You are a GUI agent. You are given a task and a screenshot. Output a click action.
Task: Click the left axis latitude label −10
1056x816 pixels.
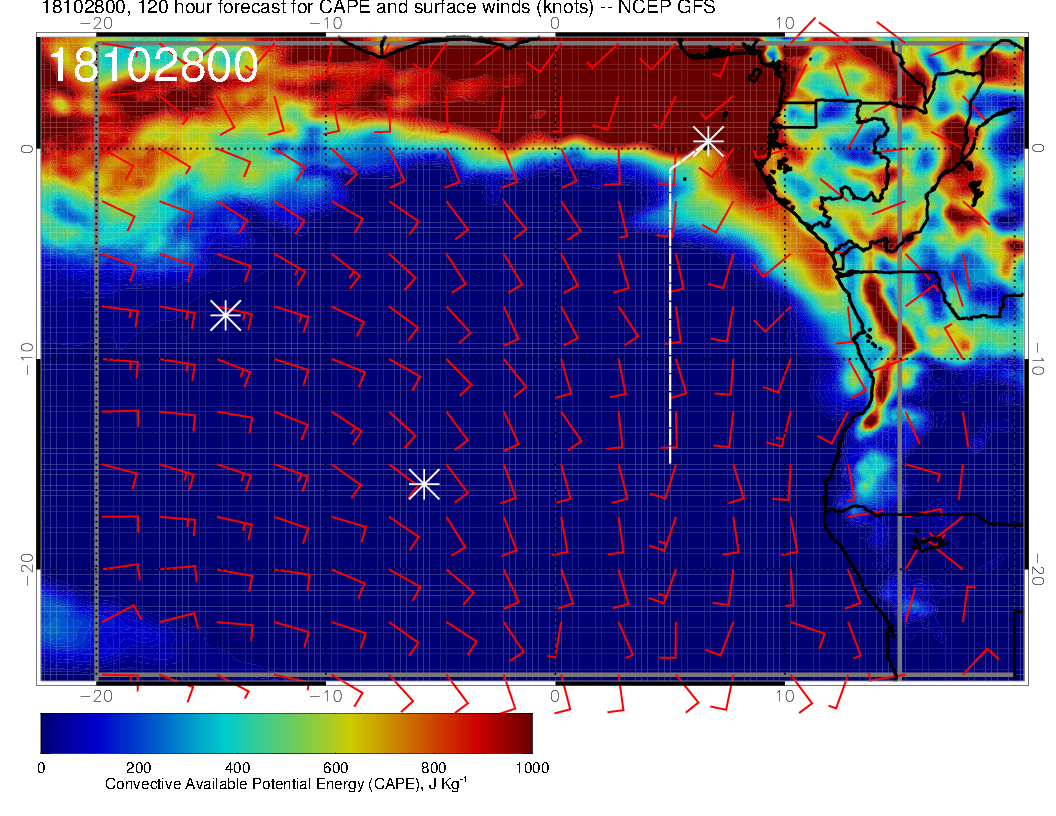(x=26, y=358)
